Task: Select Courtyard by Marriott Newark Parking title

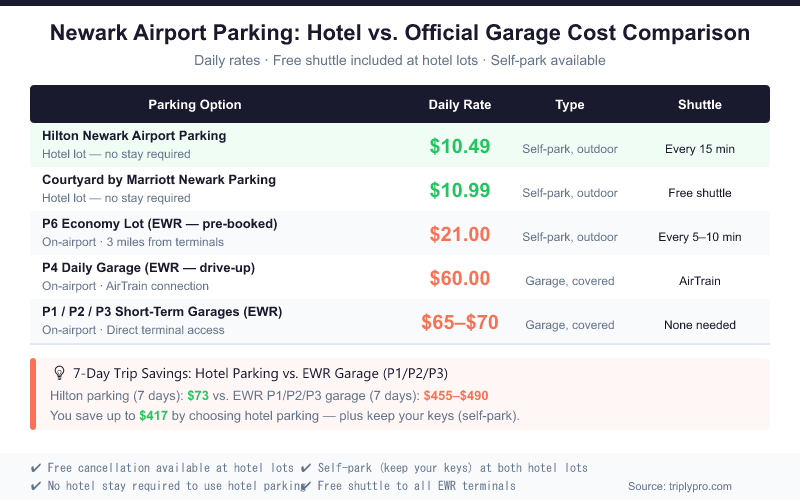Action: pos(159,180)
